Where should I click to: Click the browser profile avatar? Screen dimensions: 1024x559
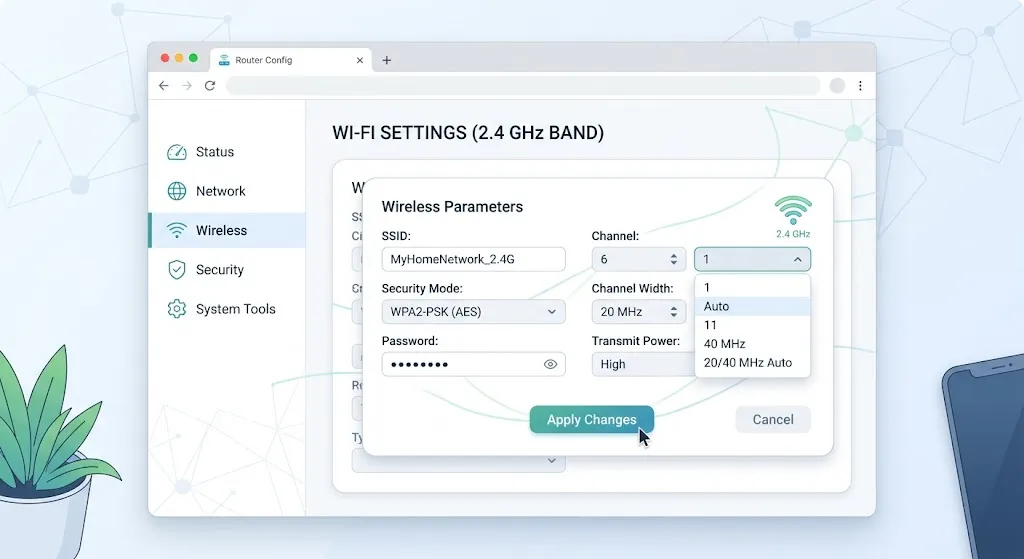pyautogui.click(x=837, y=86)
